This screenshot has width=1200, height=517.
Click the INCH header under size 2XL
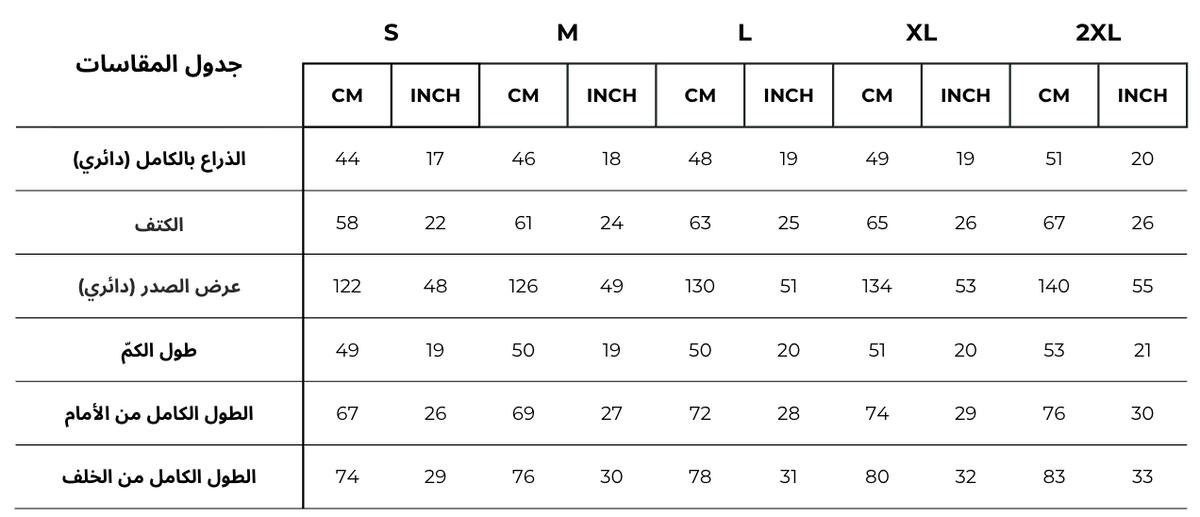coord(1142,96)
